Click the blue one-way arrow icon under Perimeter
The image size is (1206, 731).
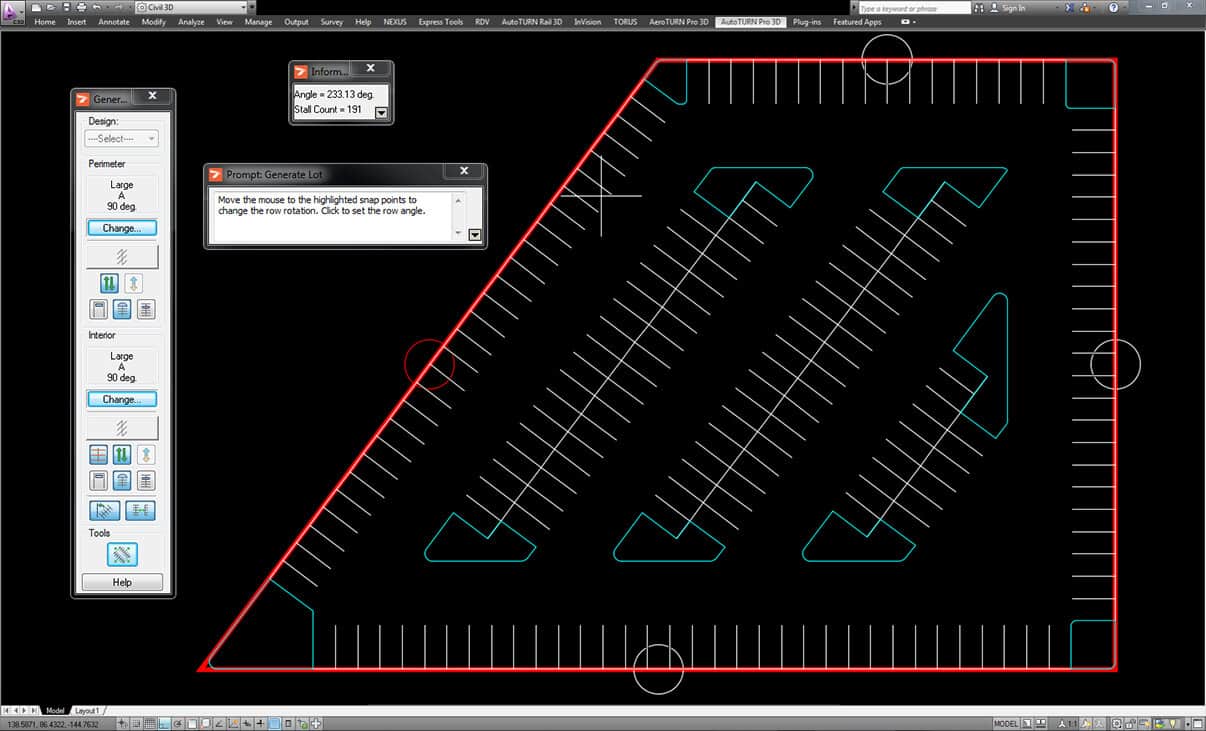tap(133, 283)
